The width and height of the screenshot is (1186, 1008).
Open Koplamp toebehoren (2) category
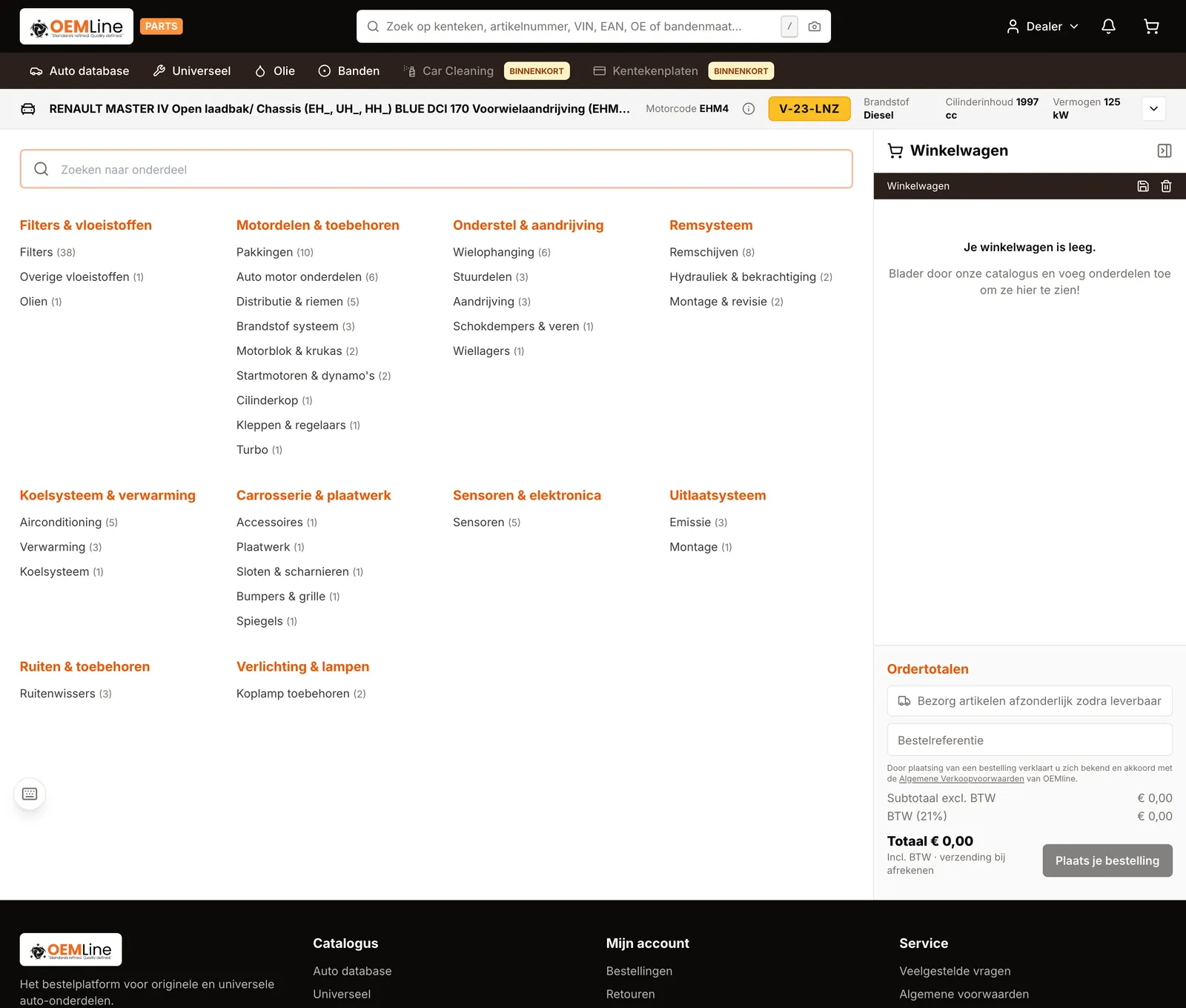tap(301, 694)
